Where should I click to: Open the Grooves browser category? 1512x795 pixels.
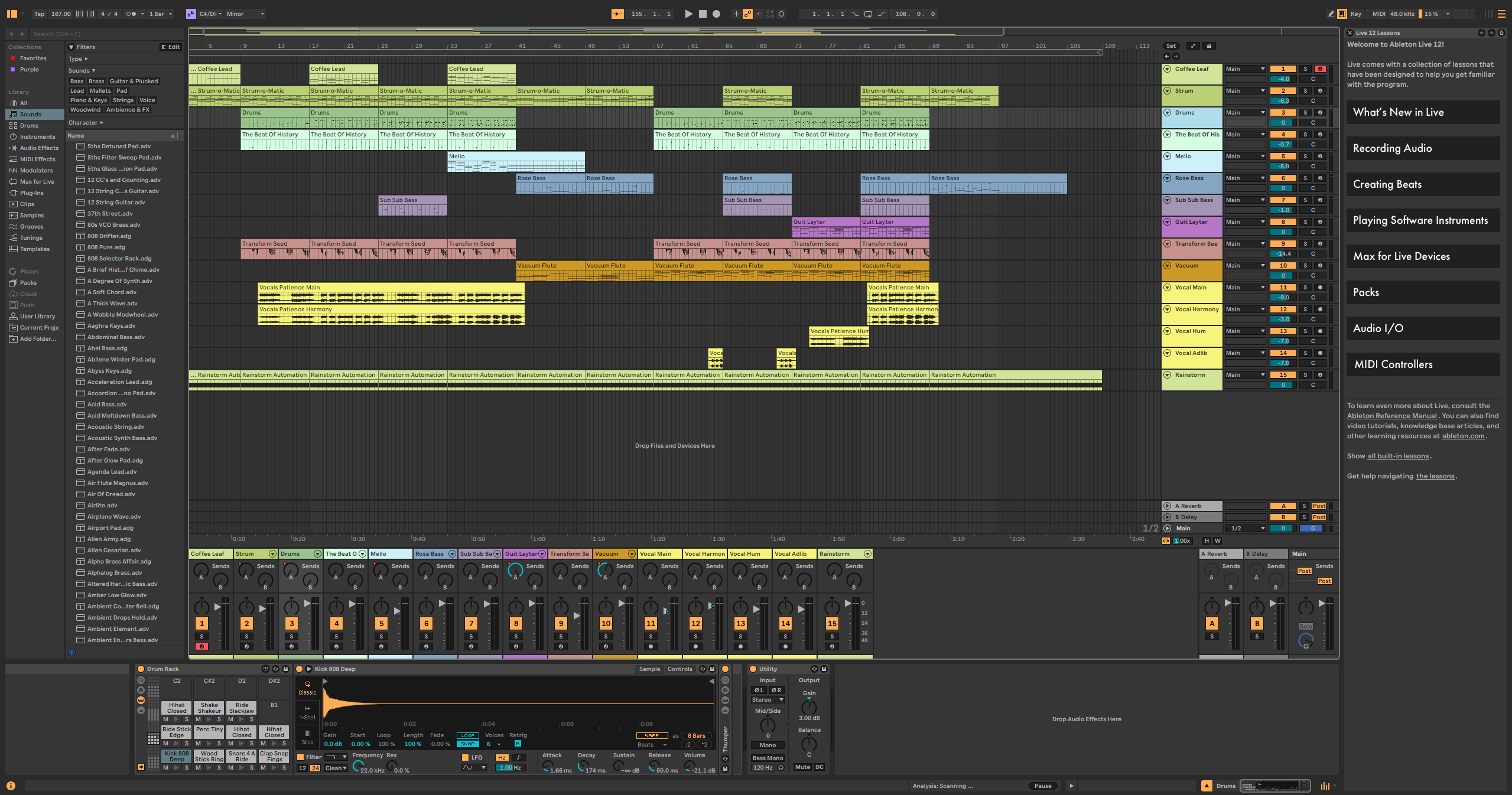pyautogui.click(x=31, y=227)
